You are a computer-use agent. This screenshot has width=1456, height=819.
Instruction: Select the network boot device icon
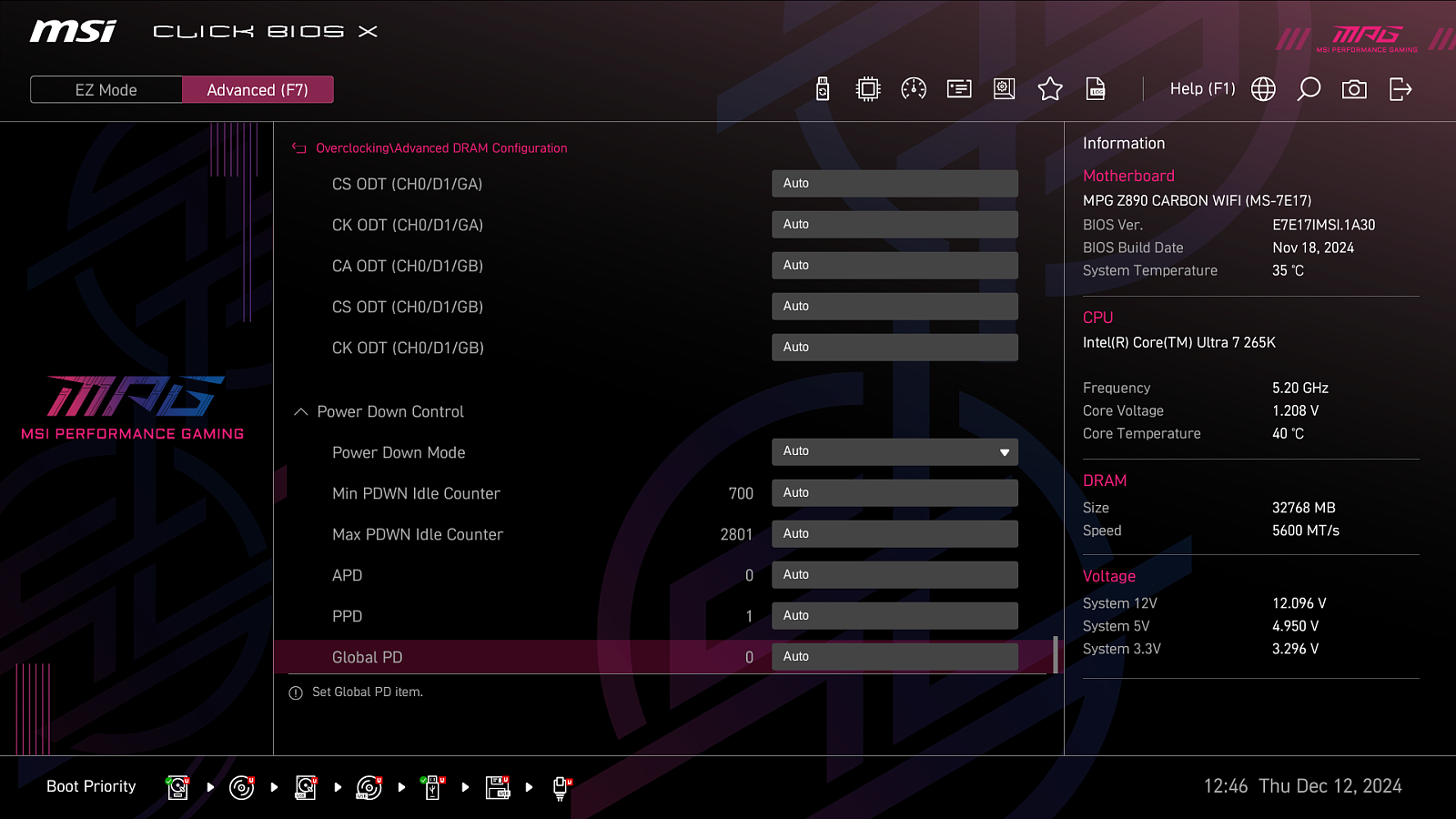click(x=561, y=788)
